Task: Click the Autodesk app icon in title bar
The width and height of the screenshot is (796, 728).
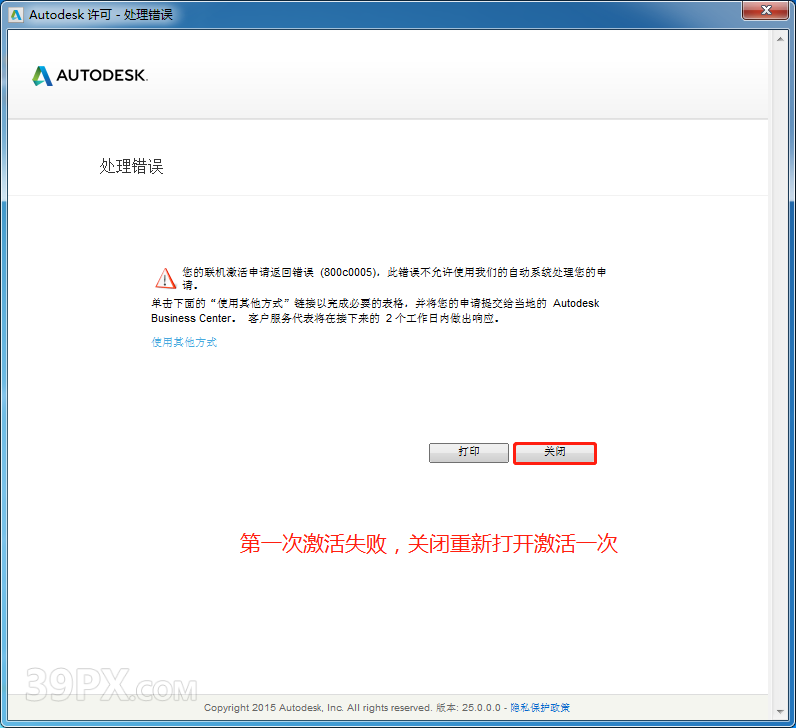Action: click(15, 14)
